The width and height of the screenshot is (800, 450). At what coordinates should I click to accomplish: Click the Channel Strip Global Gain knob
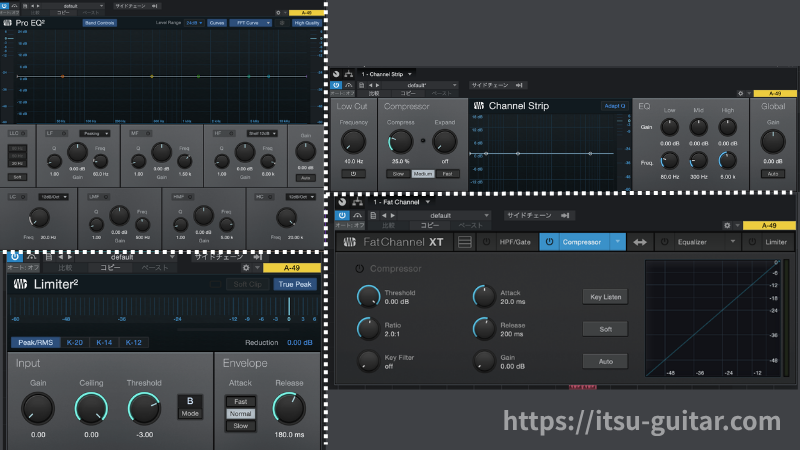pyautogui.click(x=772, y=142)
